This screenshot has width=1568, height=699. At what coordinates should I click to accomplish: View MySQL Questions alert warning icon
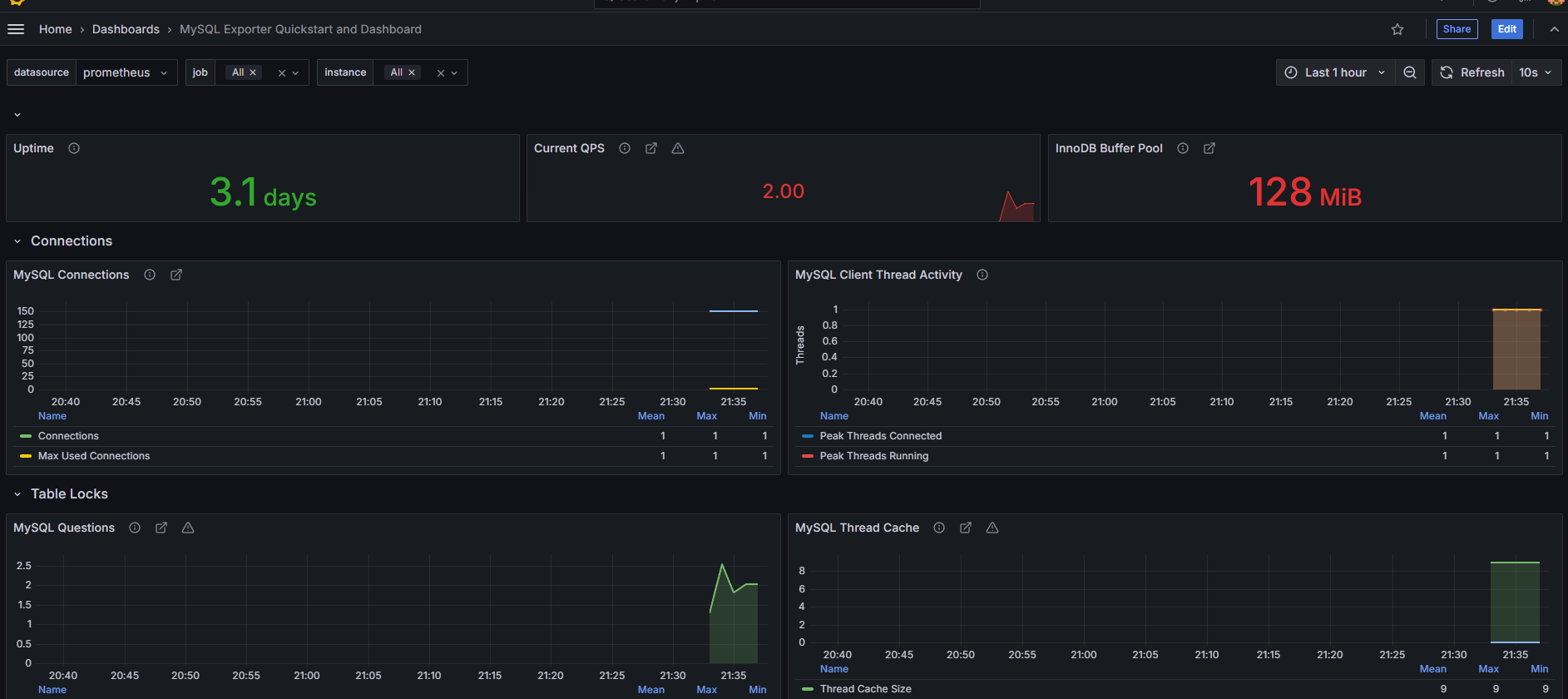click(x=188, y=528)
